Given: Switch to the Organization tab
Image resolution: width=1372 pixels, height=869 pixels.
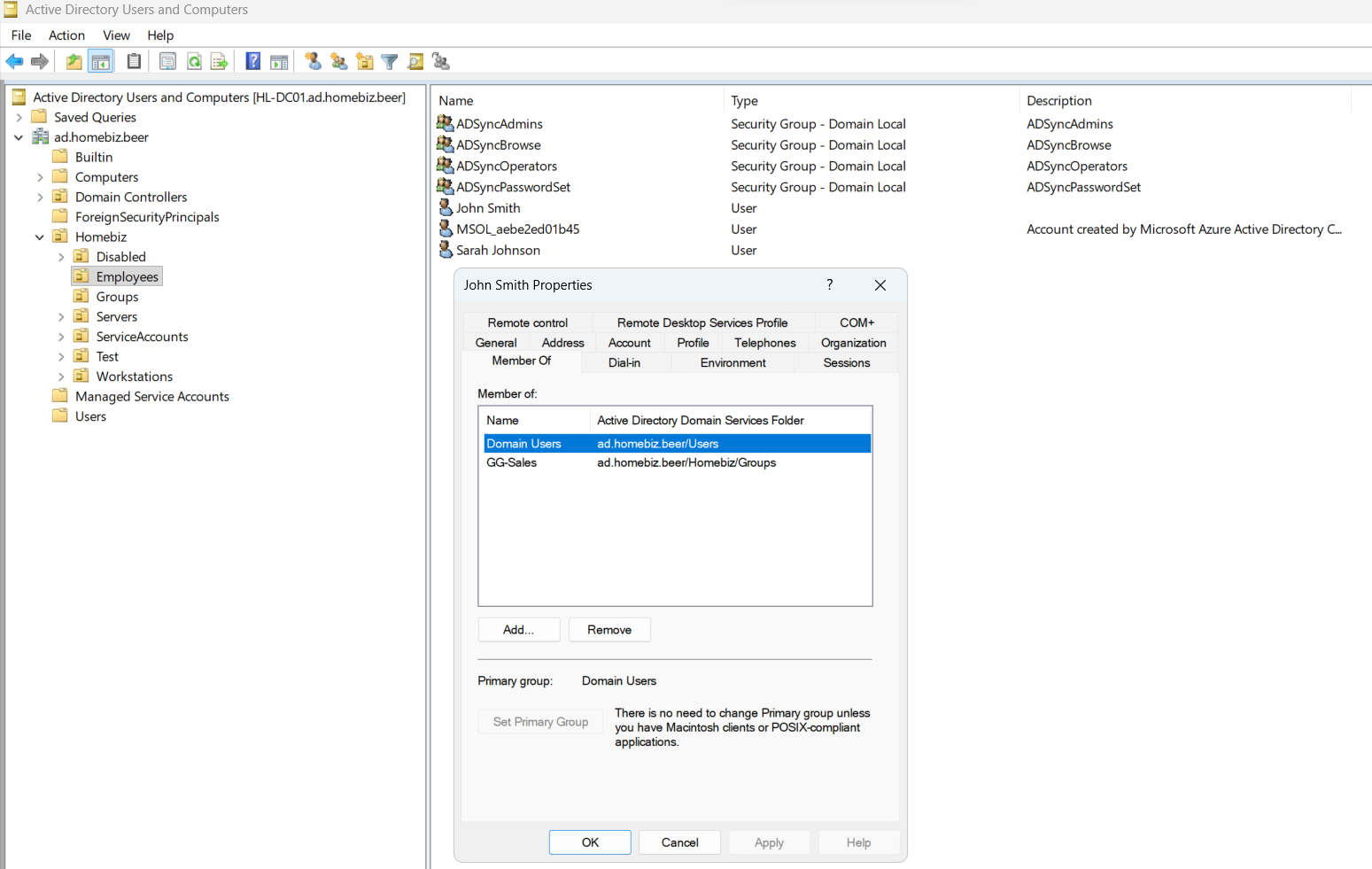Looking at the screenshot, I should 854,343.
